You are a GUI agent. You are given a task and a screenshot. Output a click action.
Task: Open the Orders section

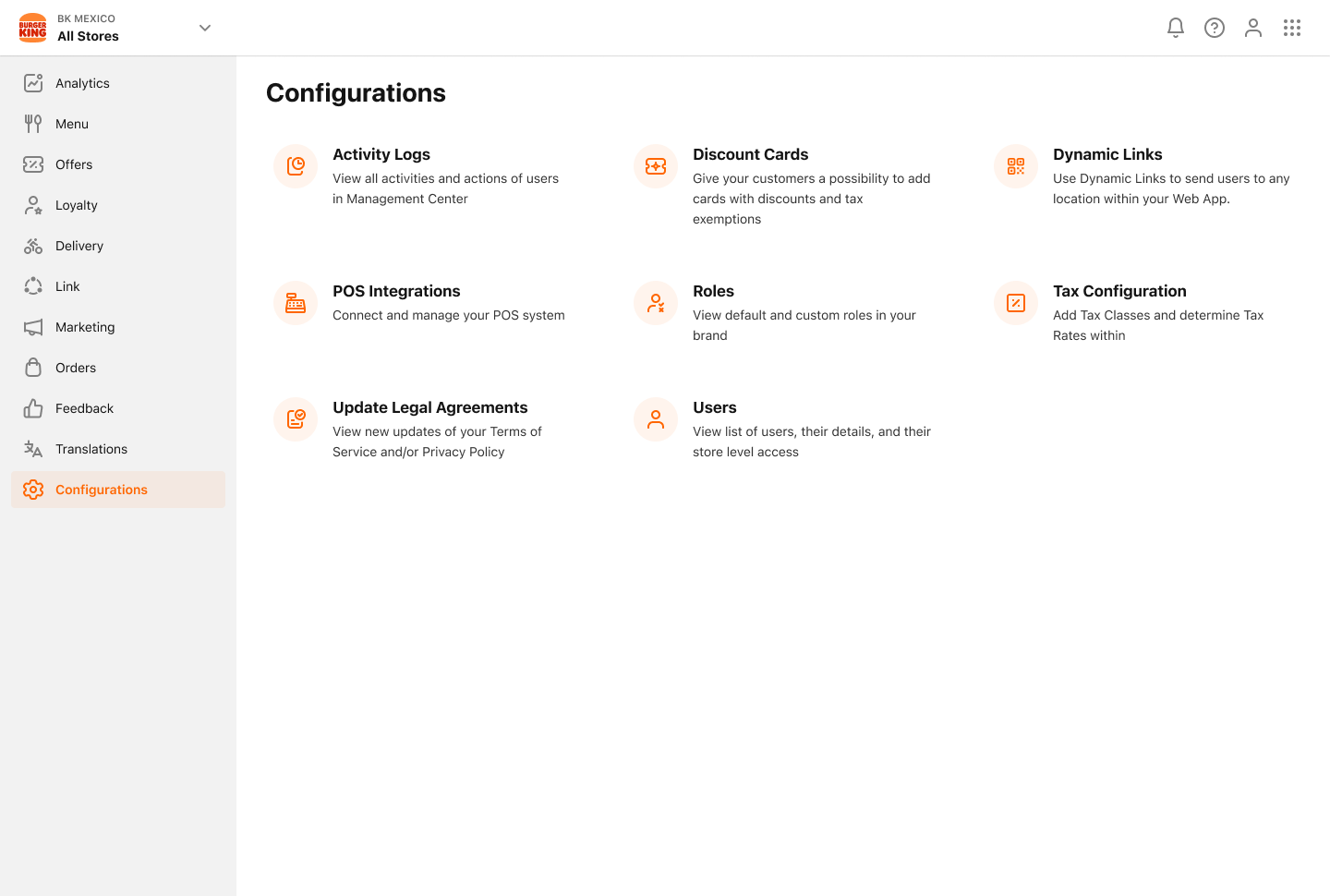tap(75, 368)
